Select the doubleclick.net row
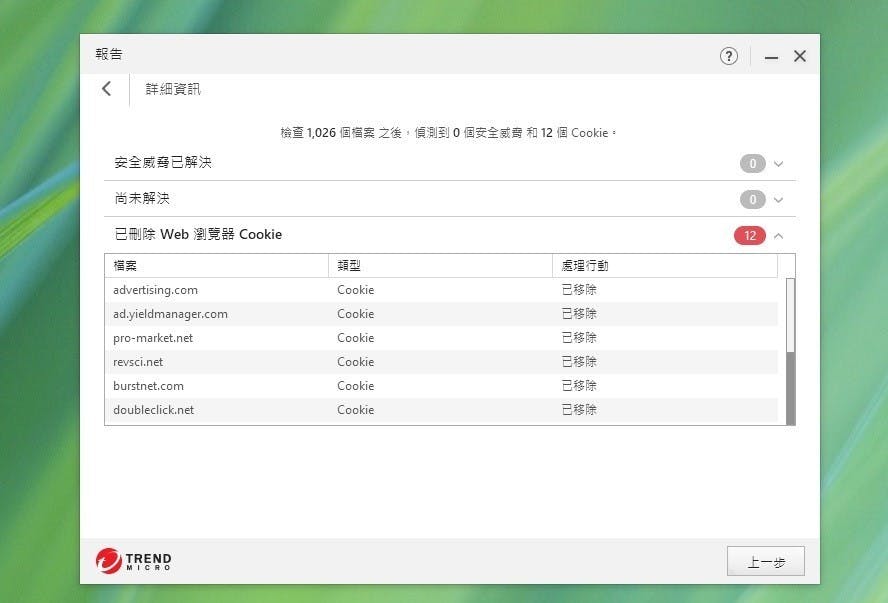888x603 pixels. pos(441,410)
